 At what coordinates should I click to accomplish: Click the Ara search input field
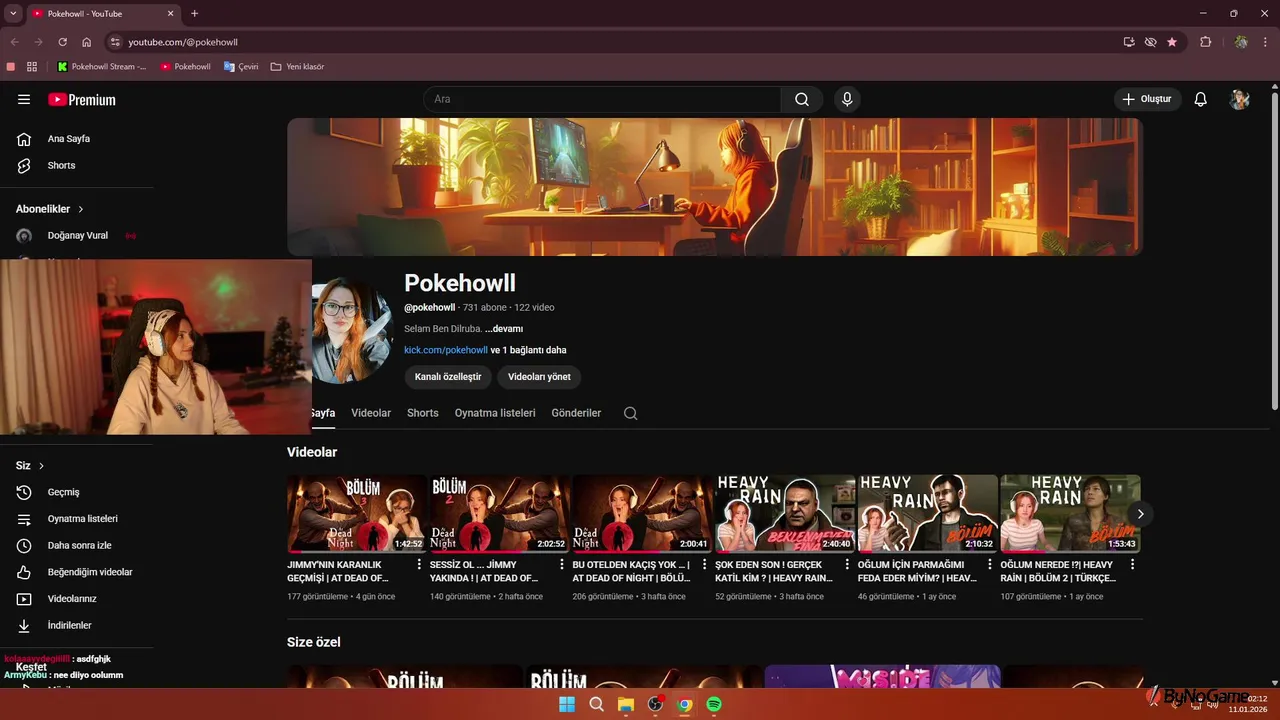tap(602, 99)
